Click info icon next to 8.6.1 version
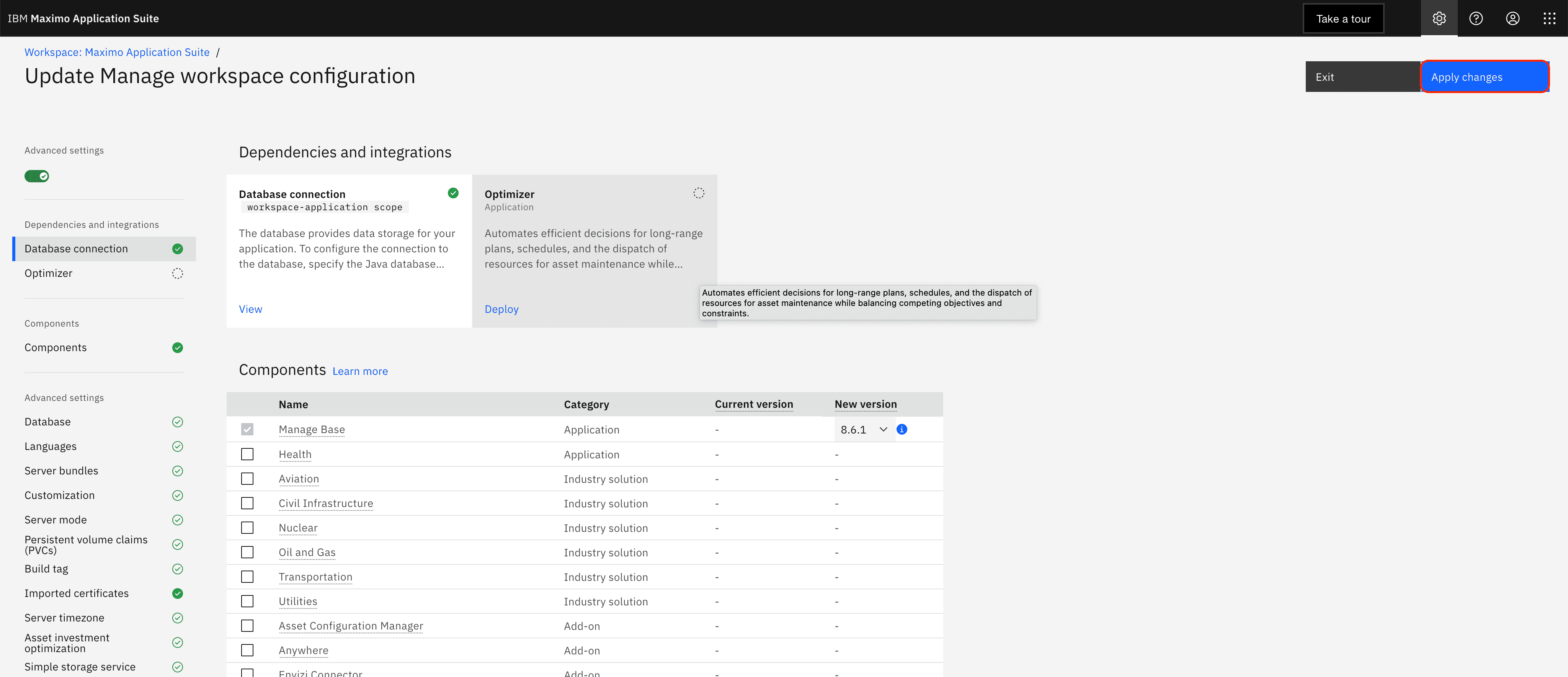 point(902,429)
